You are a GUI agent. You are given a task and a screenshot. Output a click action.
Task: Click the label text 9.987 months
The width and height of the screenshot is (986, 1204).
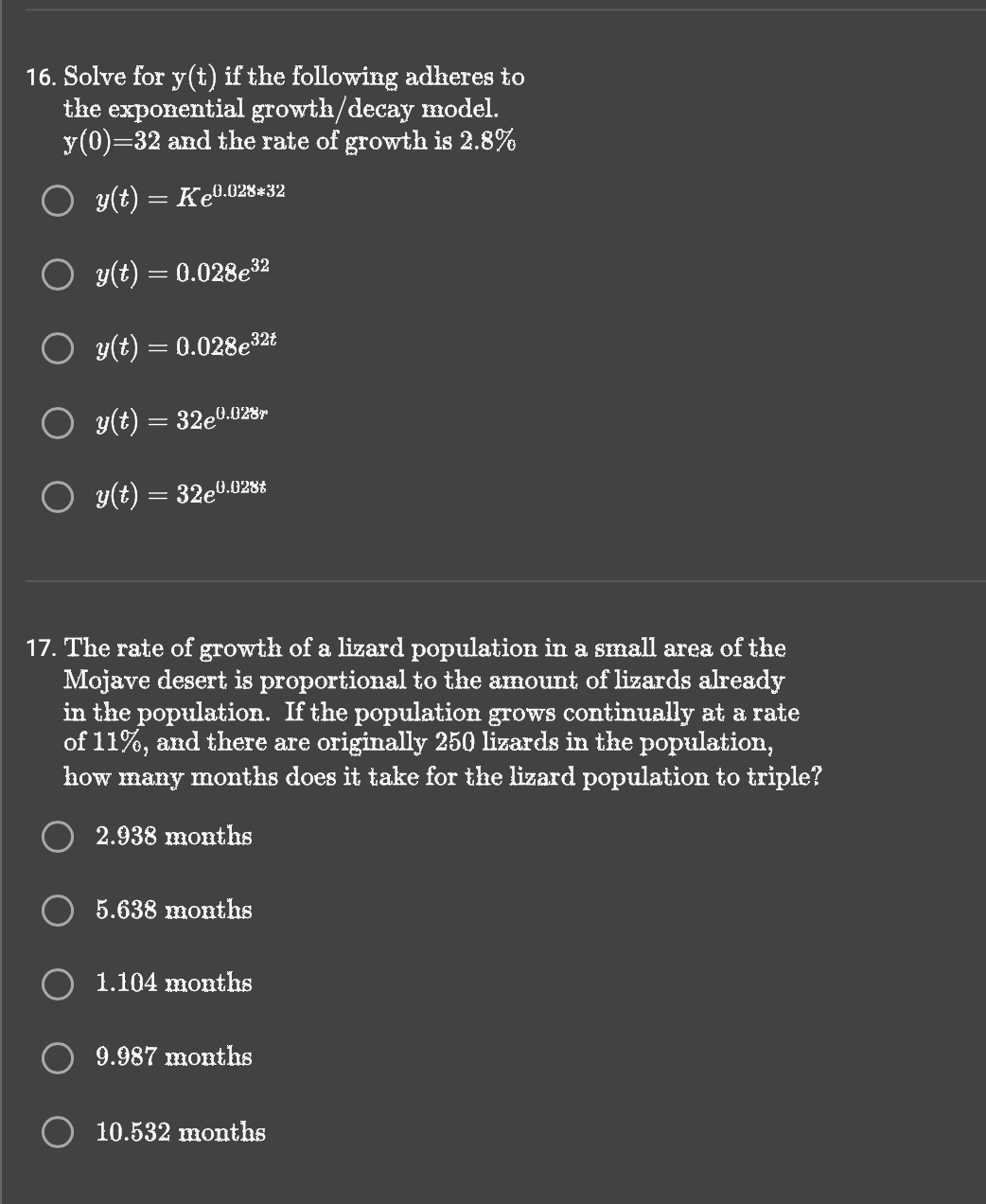pos(173,1058)
